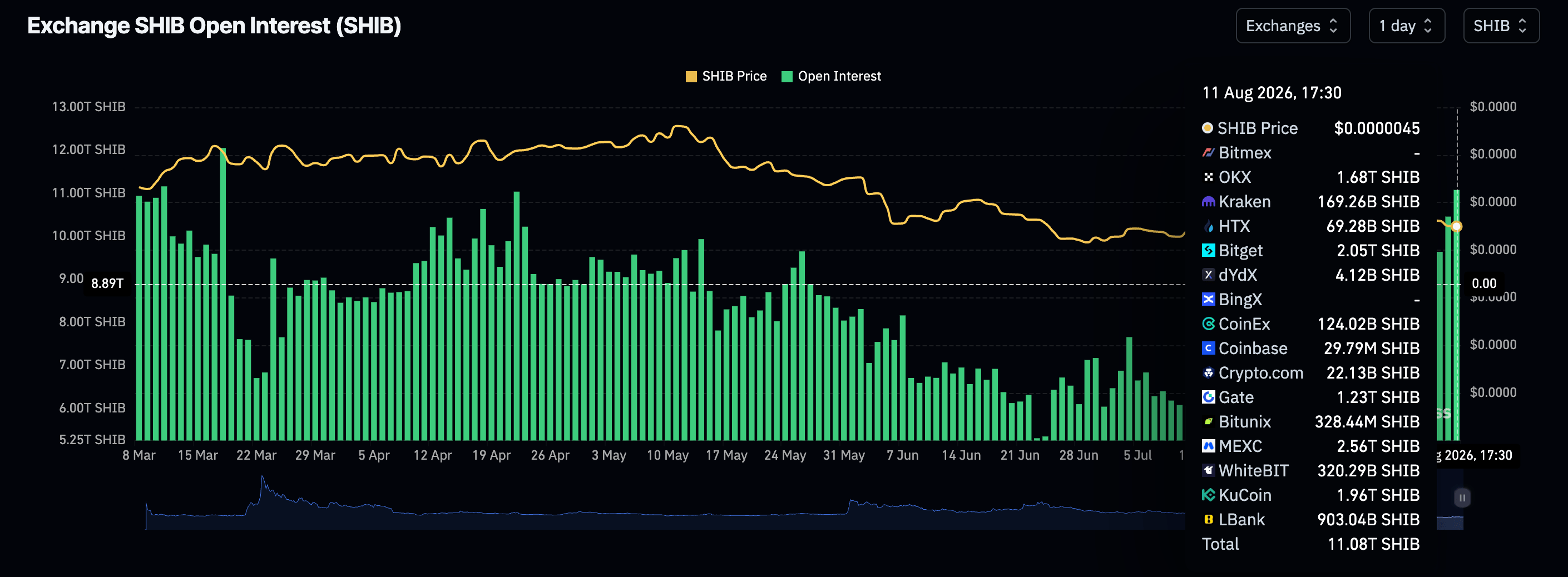Screen dimensions: 1568x577
Task: Open the 1 day interval dropdown
Action: 1407,26
